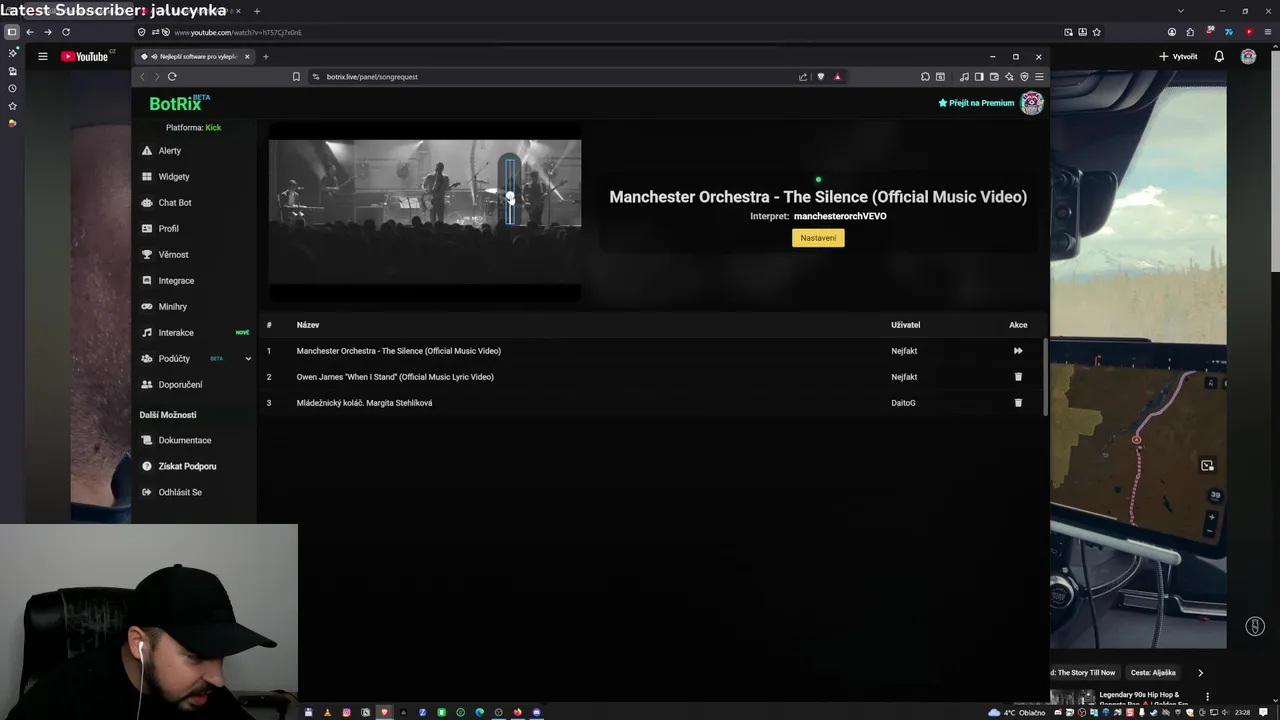Delete the Mládežnický koláč song request

click(1018, 403)
